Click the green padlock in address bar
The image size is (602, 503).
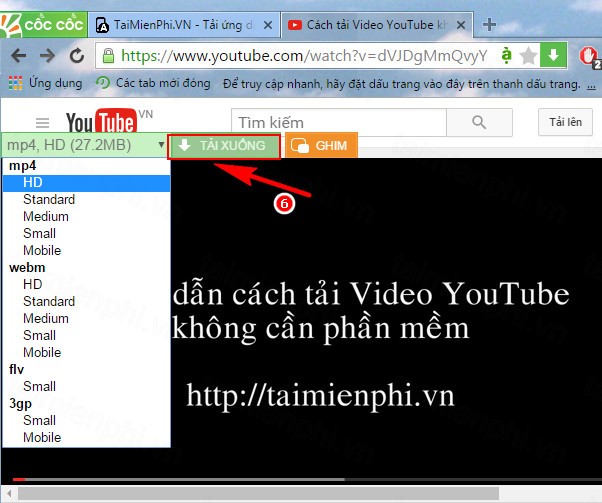pyautogui.click(x=109, y=56)
